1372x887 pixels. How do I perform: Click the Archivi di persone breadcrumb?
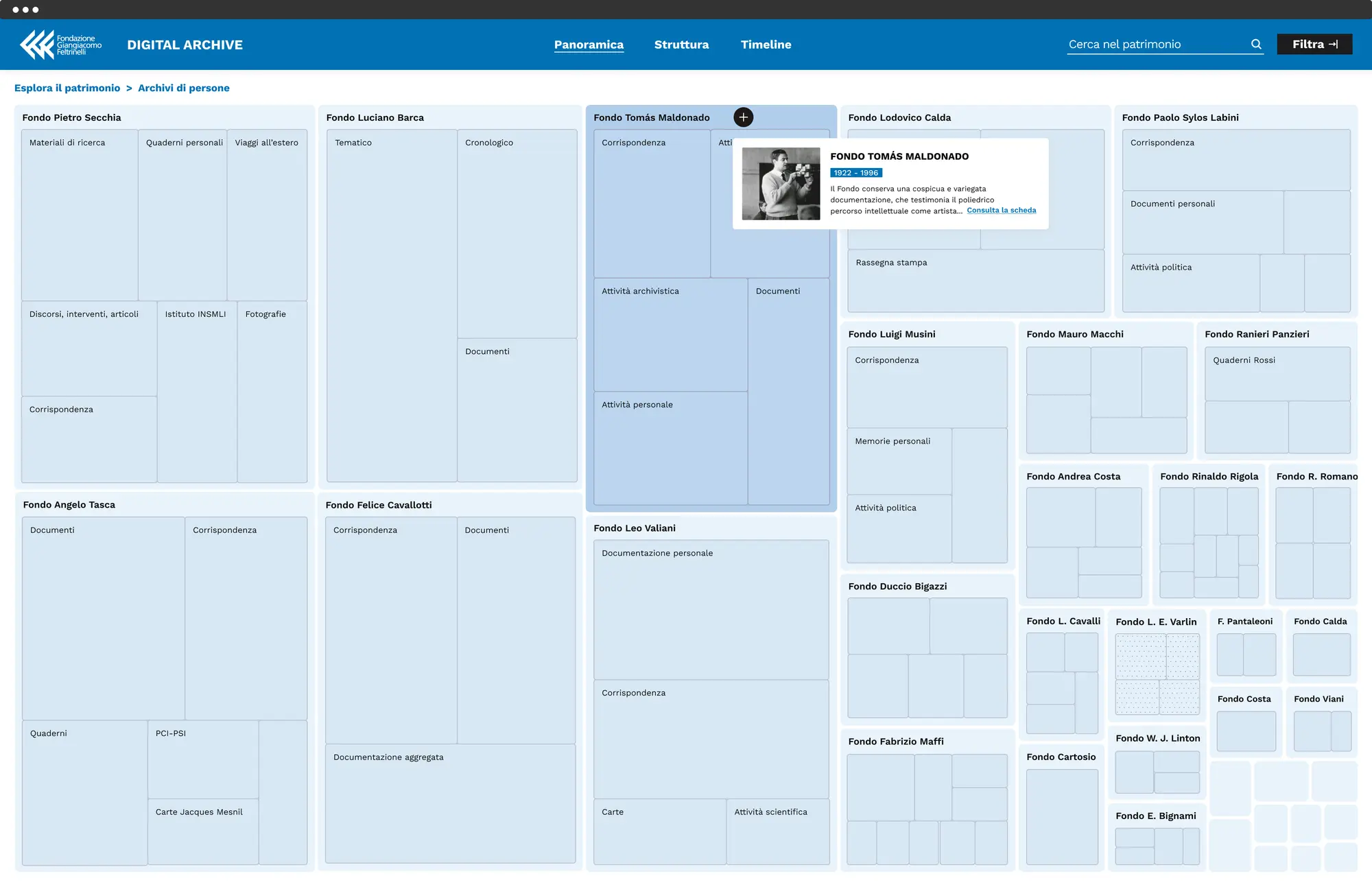184,88
